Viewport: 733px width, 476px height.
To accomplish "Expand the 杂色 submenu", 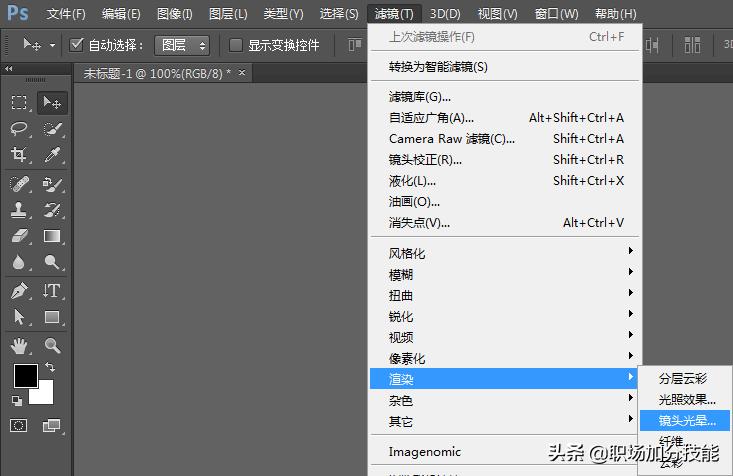I will coord(506,400).
